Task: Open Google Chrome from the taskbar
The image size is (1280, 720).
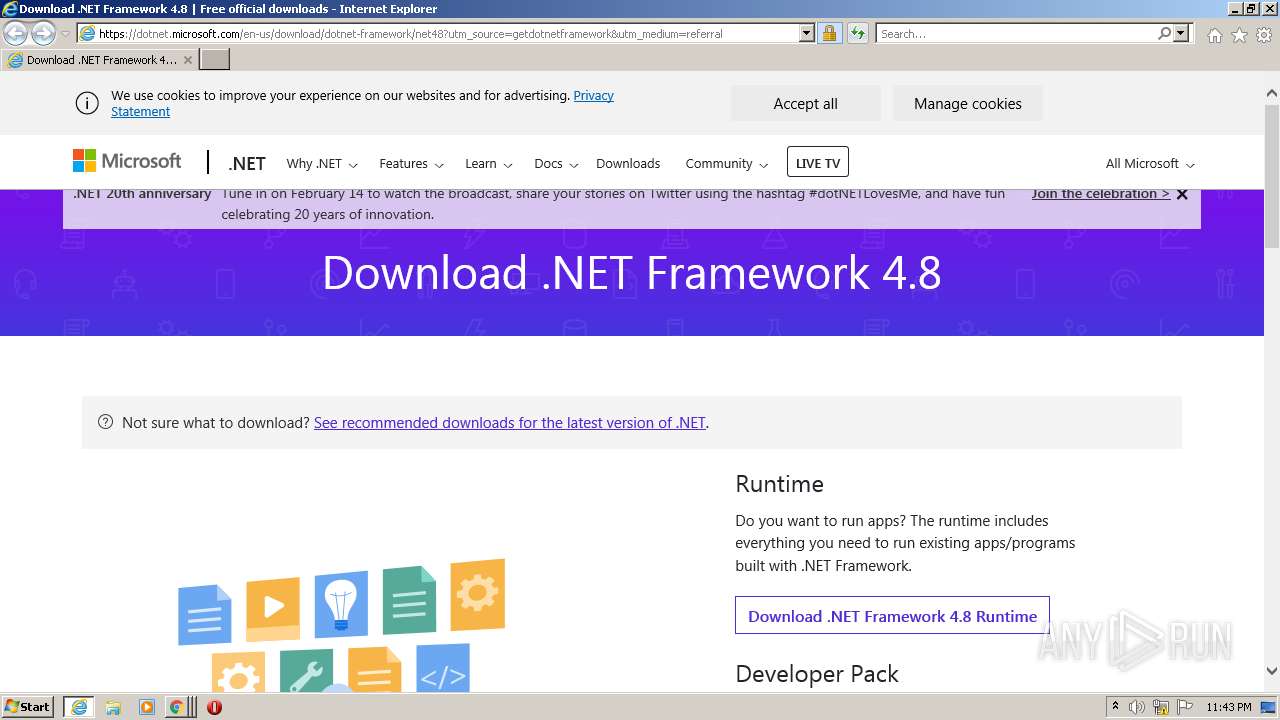Action: [x=176, y=707]
